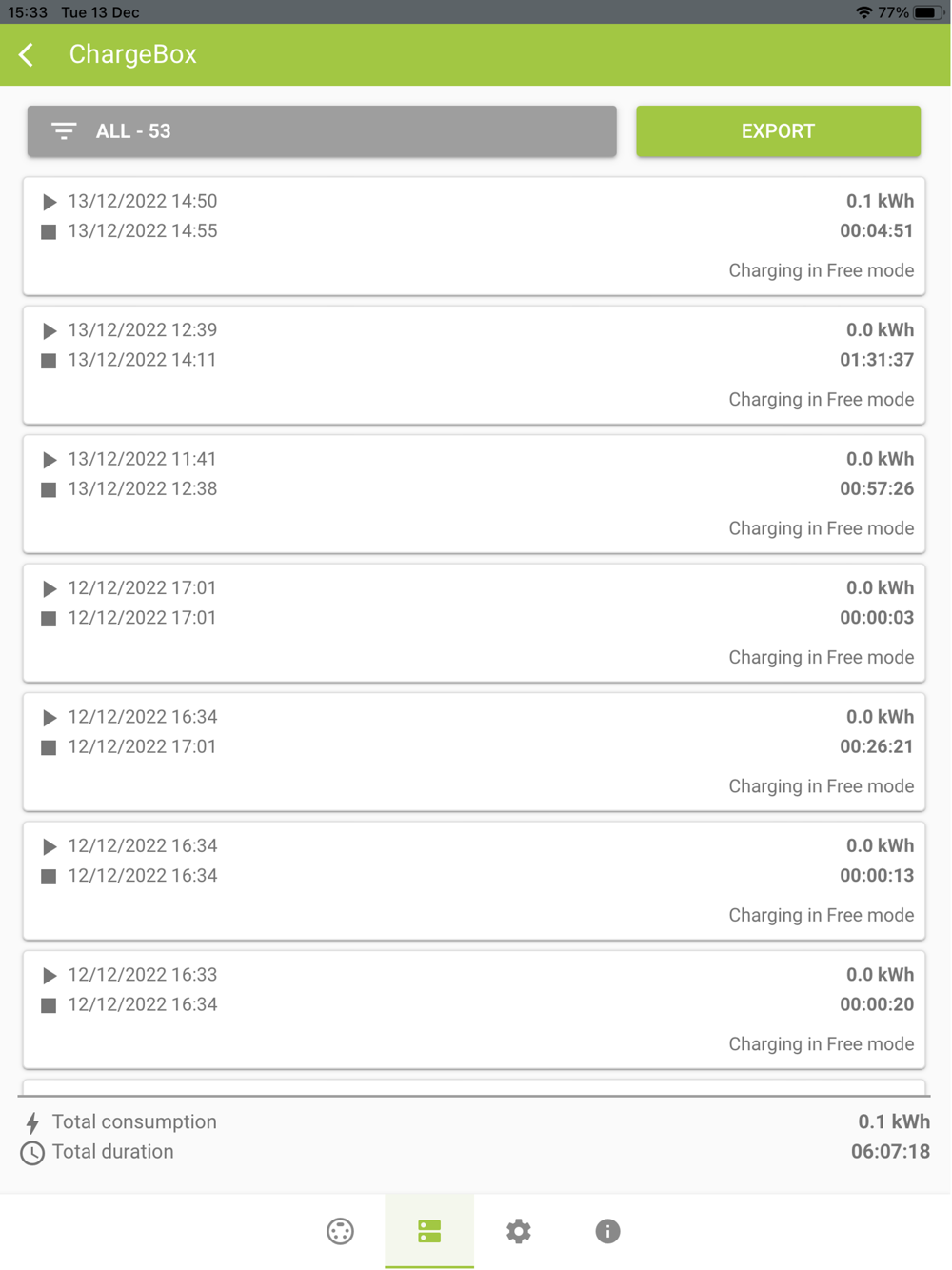Open session started 13/12/2022 12:39

pos(474,365)
